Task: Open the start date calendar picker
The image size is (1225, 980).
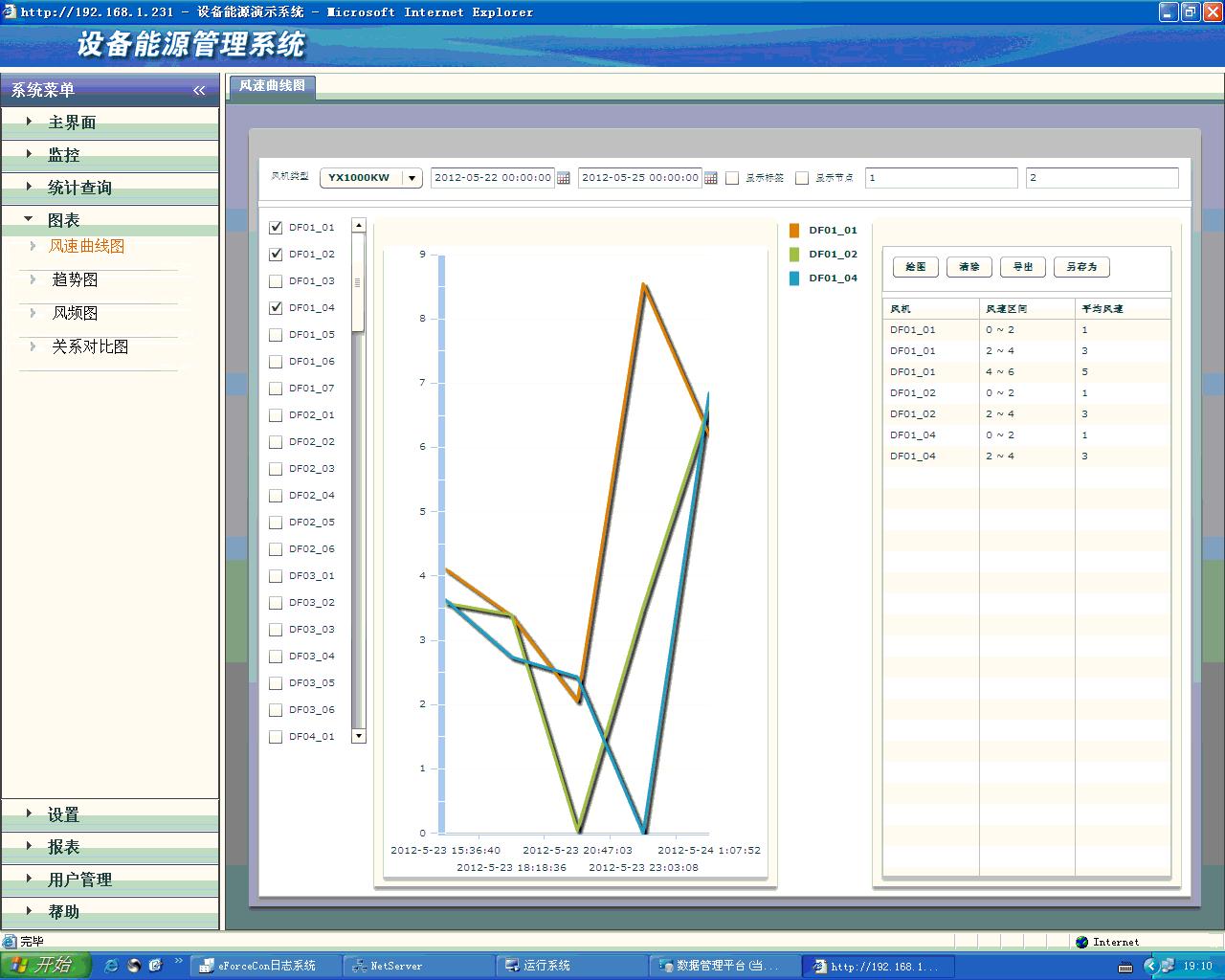Action: tap(564, 178)
